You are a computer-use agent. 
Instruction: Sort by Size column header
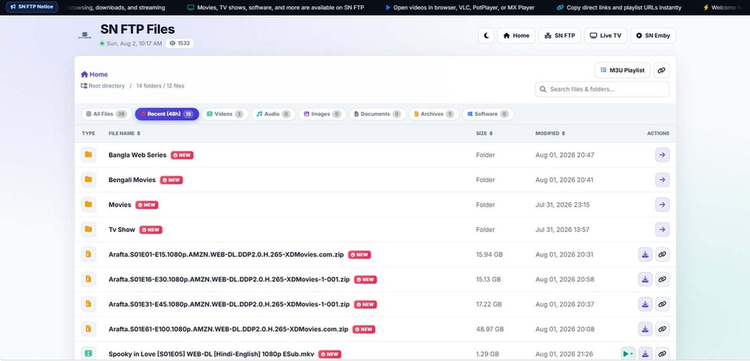pyautogui.click(x=484, y=133)
